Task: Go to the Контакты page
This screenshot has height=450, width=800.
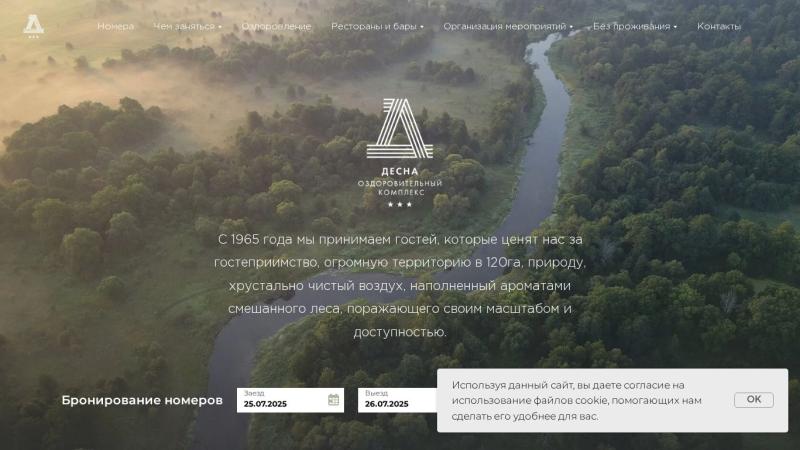Action: (x=719, y=26)
